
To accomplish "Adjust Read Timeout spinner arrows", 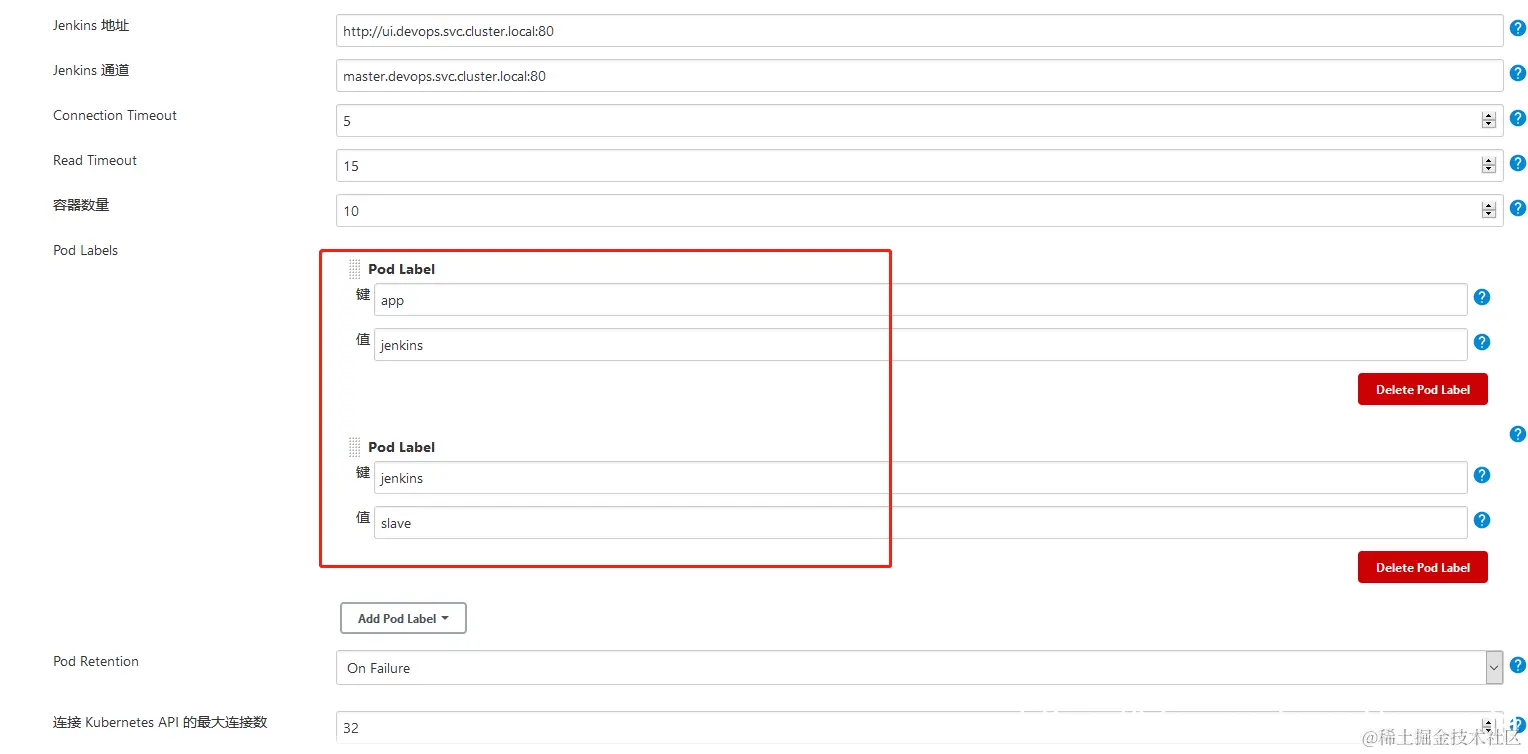I will tap(1488, 166).
